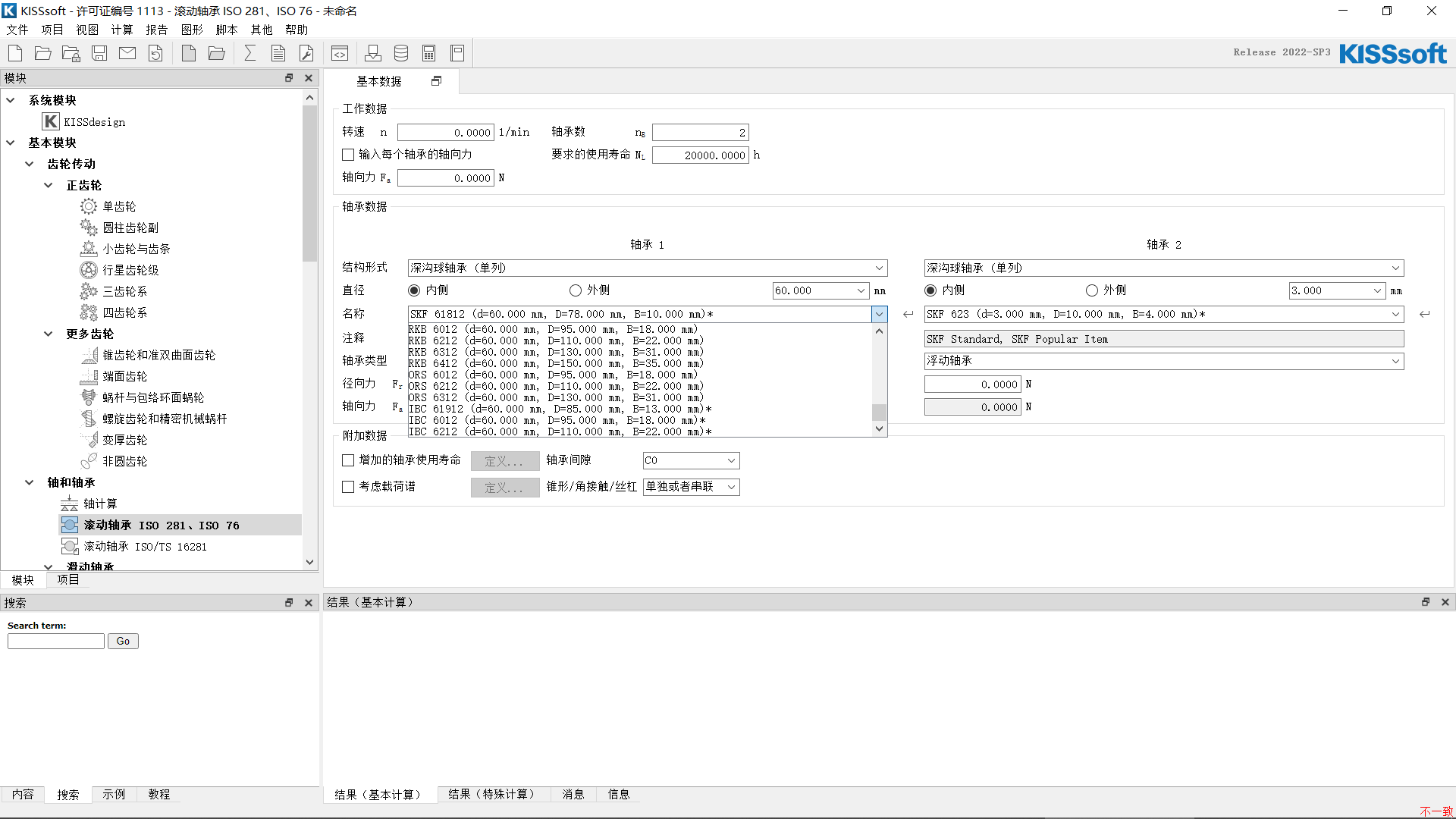
Task: Select RKB 6012 bearing in list
Action: 640,330
